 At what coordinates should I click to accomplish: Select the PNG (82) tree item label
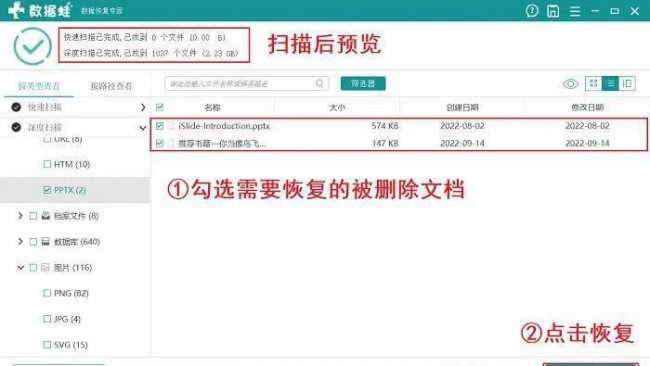coord(71,293)
